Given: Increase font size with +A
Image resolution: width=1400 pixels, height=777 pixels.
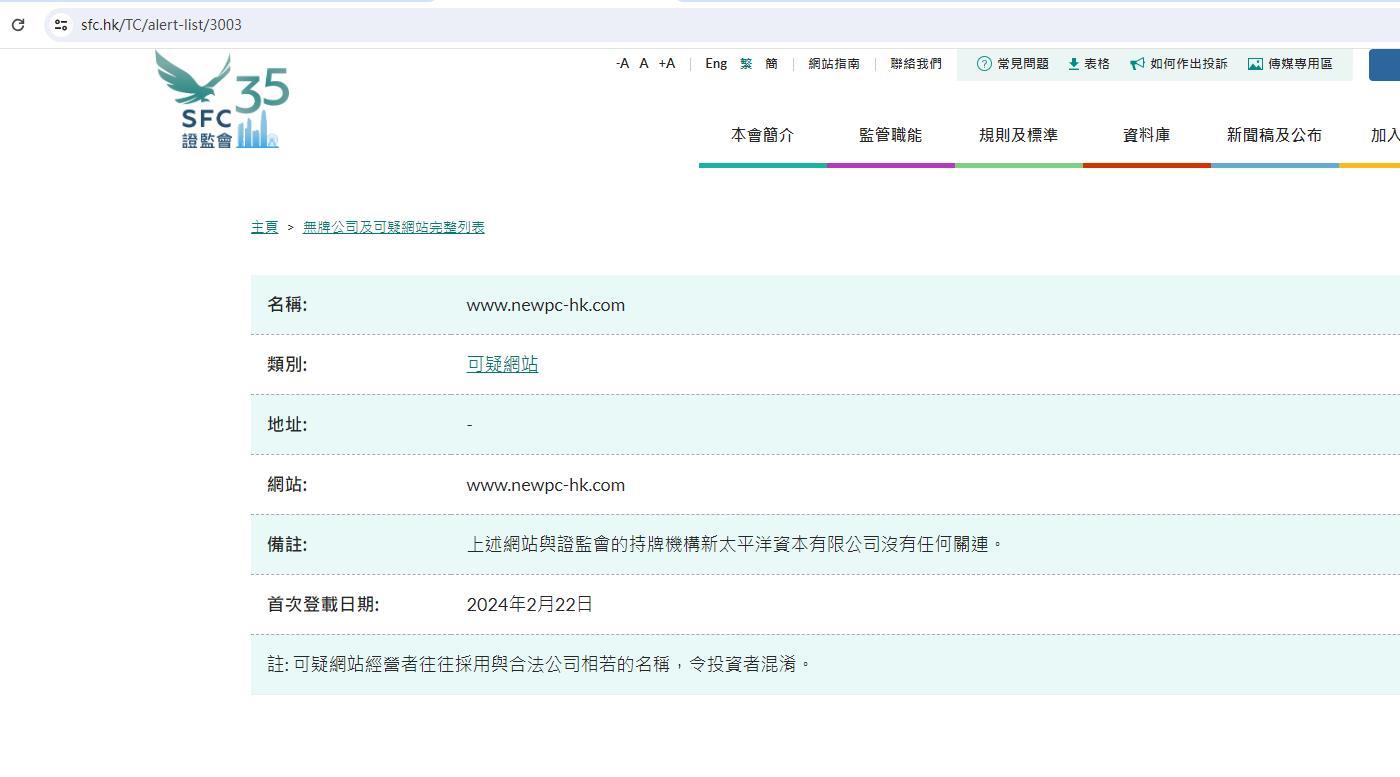Looking at the screenshot, I should (x=666, y=64).
